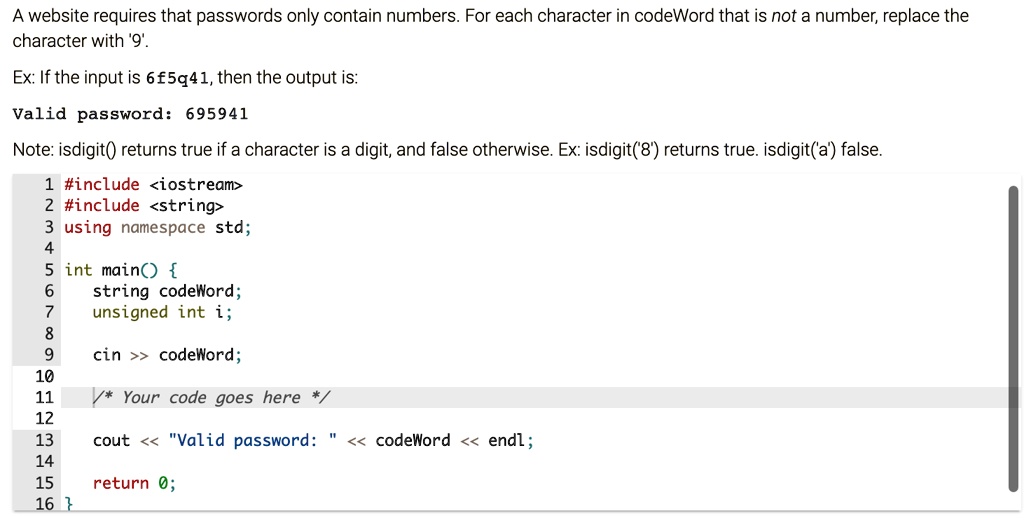Click the "return 0;" statement

134,483
